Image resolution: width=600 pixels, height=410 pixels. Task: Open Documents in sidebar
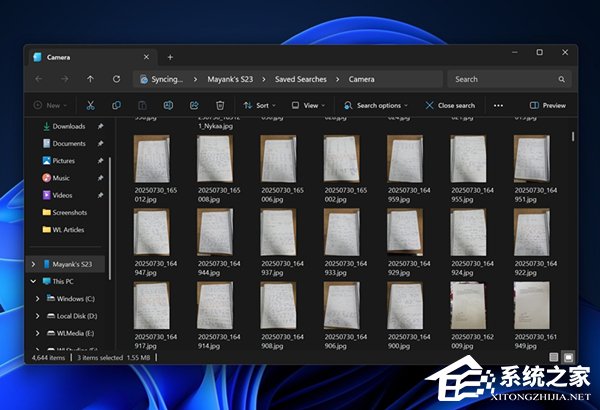[69, 143]
